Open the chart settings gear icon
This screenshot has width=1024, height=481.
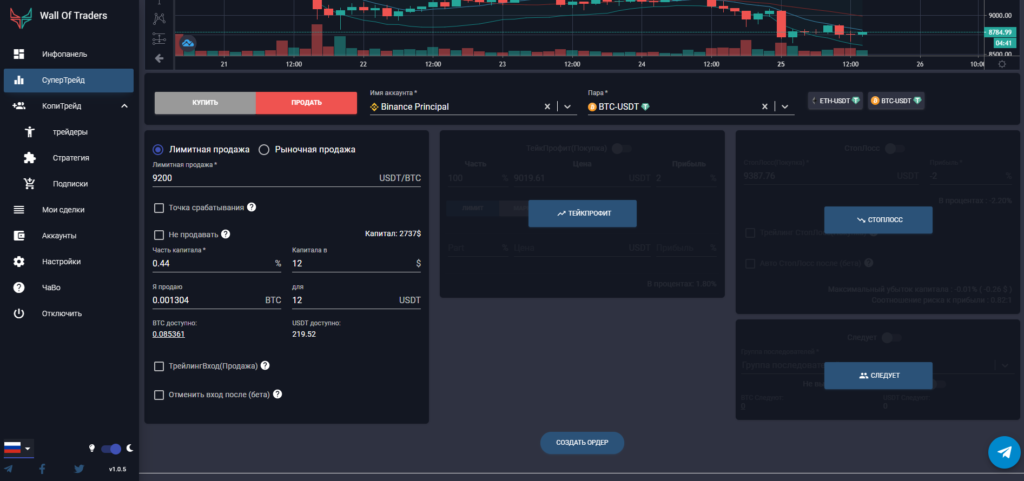[x=1003, y=64]
